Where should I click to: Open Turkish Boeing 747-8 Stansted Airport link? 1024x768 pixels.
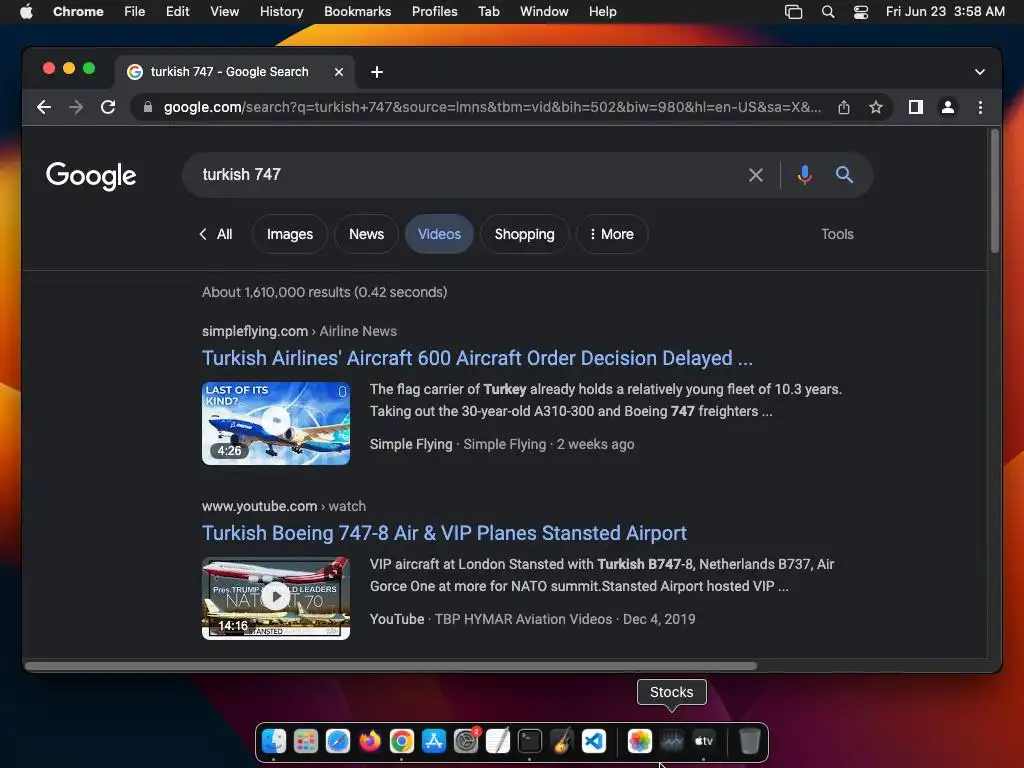tap(444, 533)
